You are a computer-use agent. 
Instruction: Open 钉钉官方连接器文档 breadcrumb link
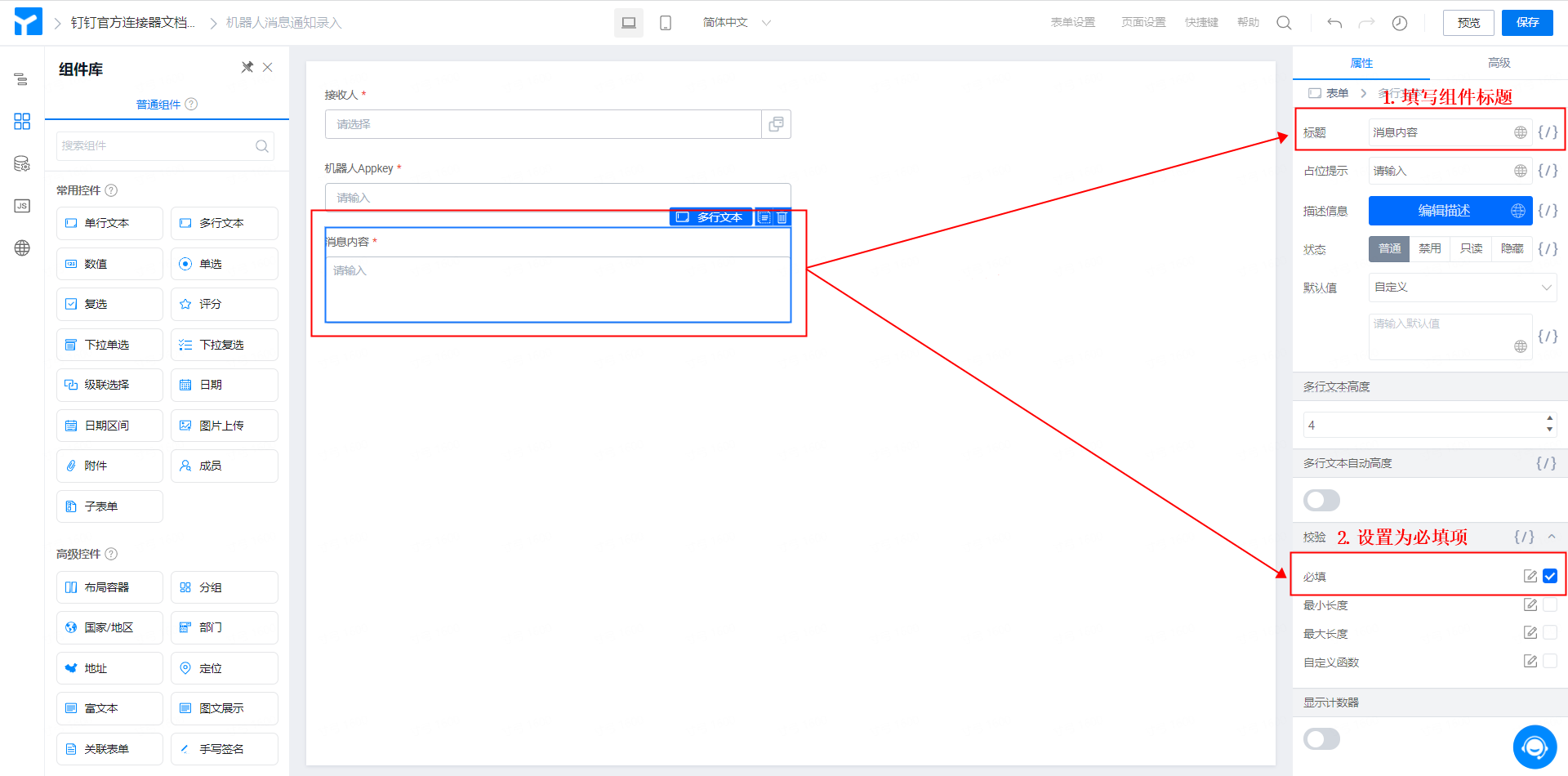click(133, 23)
